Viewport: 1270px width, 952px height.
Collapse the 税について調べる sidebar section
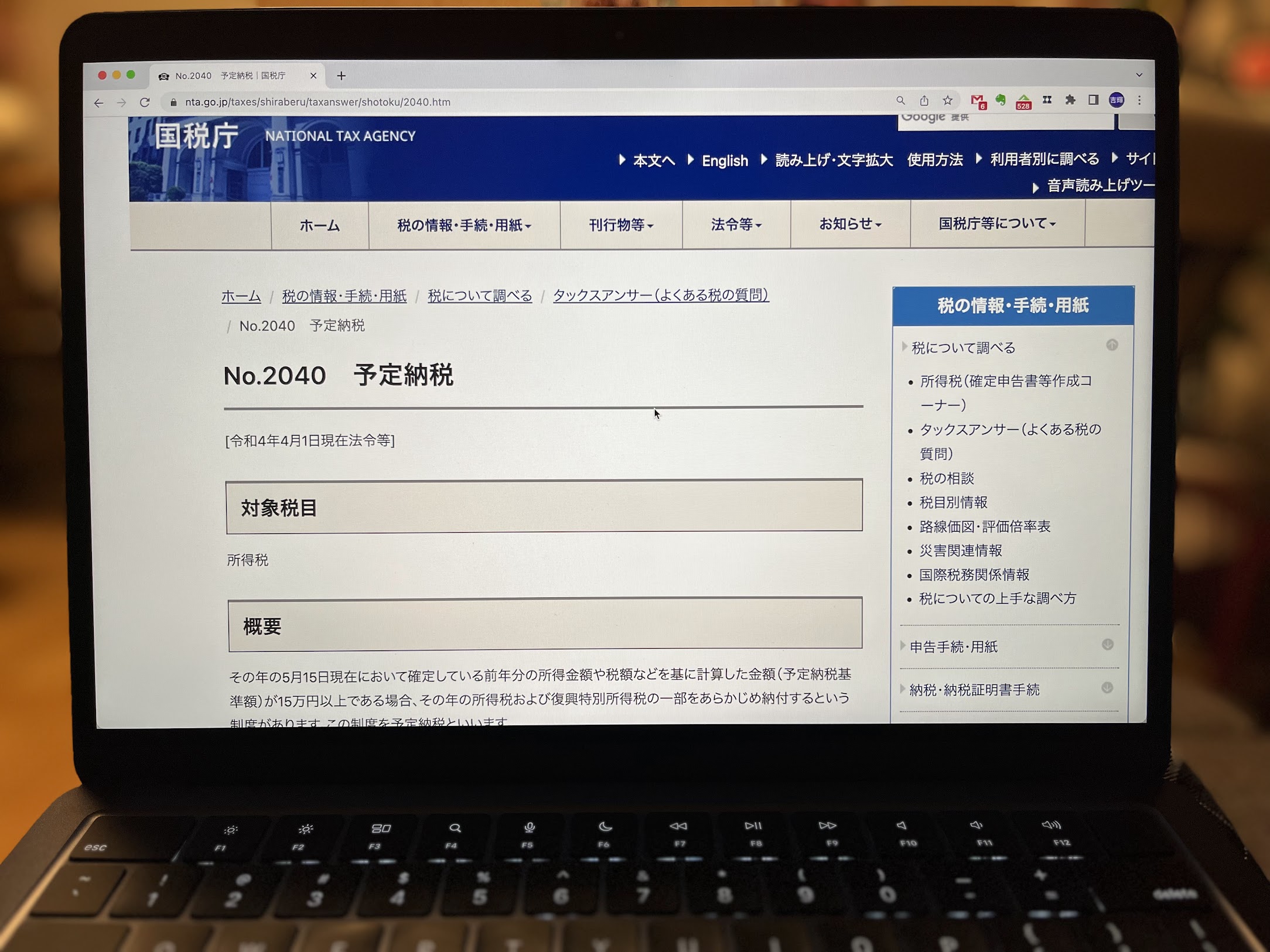(1111, 345)
